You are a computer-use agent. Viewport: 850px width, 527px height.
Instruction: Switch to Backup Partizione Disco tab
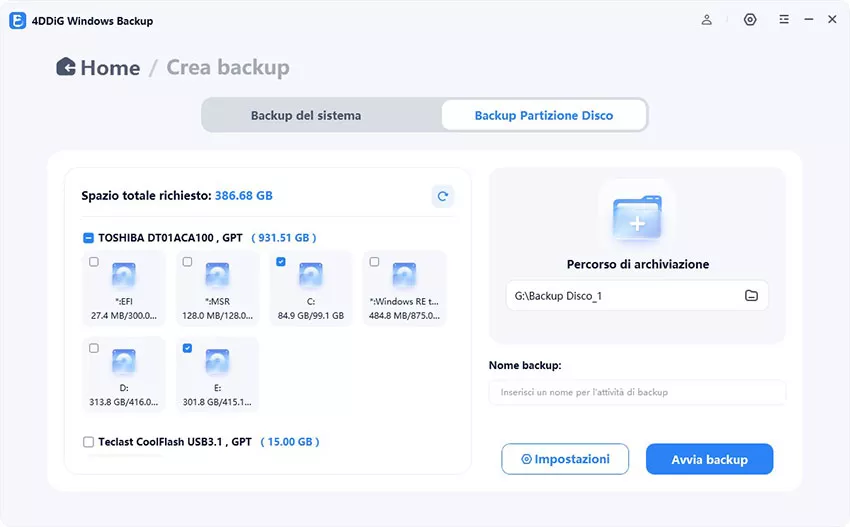pos(544,115)
